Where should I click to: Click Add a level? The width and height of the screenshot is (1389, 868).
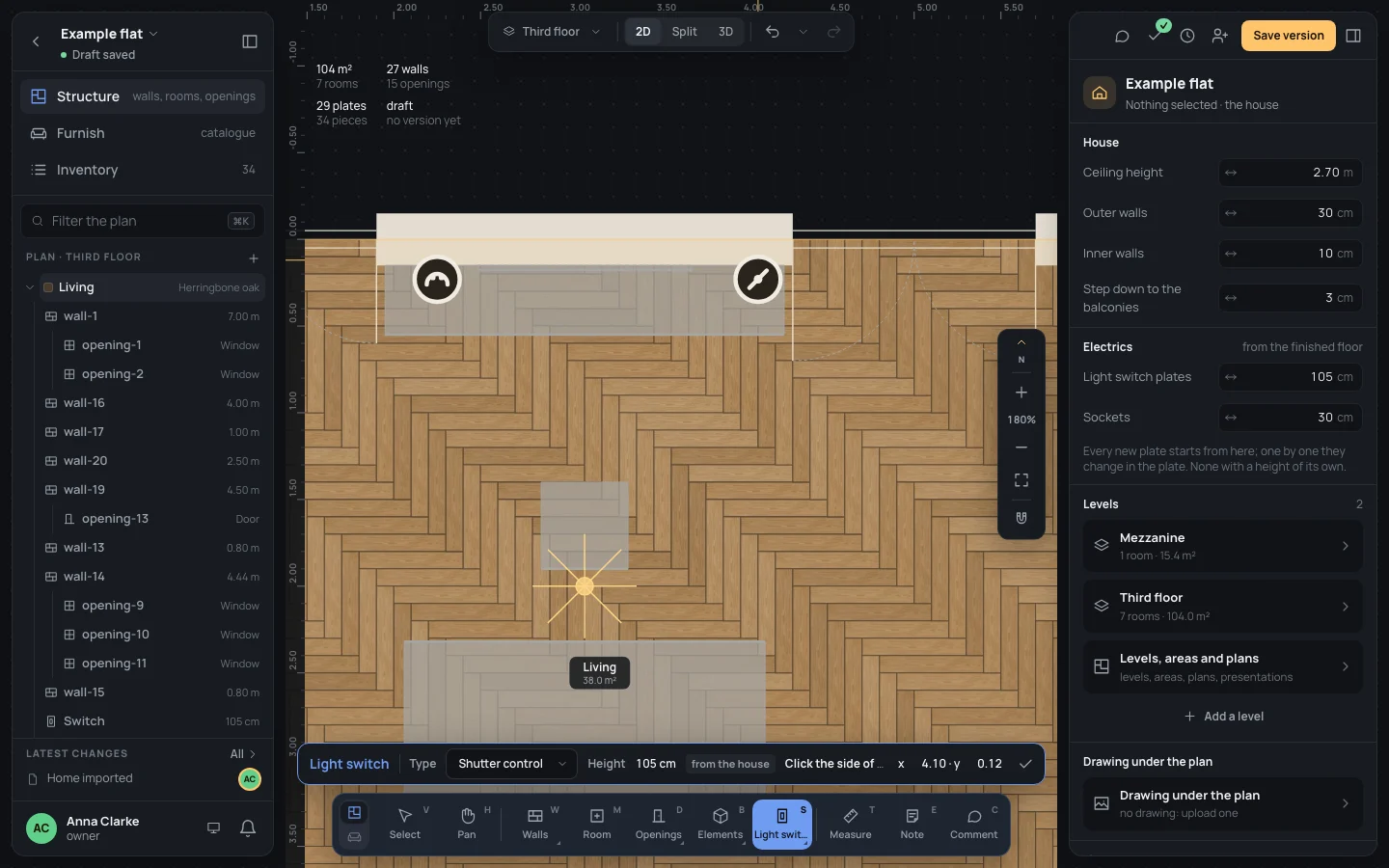point(1223,717)
